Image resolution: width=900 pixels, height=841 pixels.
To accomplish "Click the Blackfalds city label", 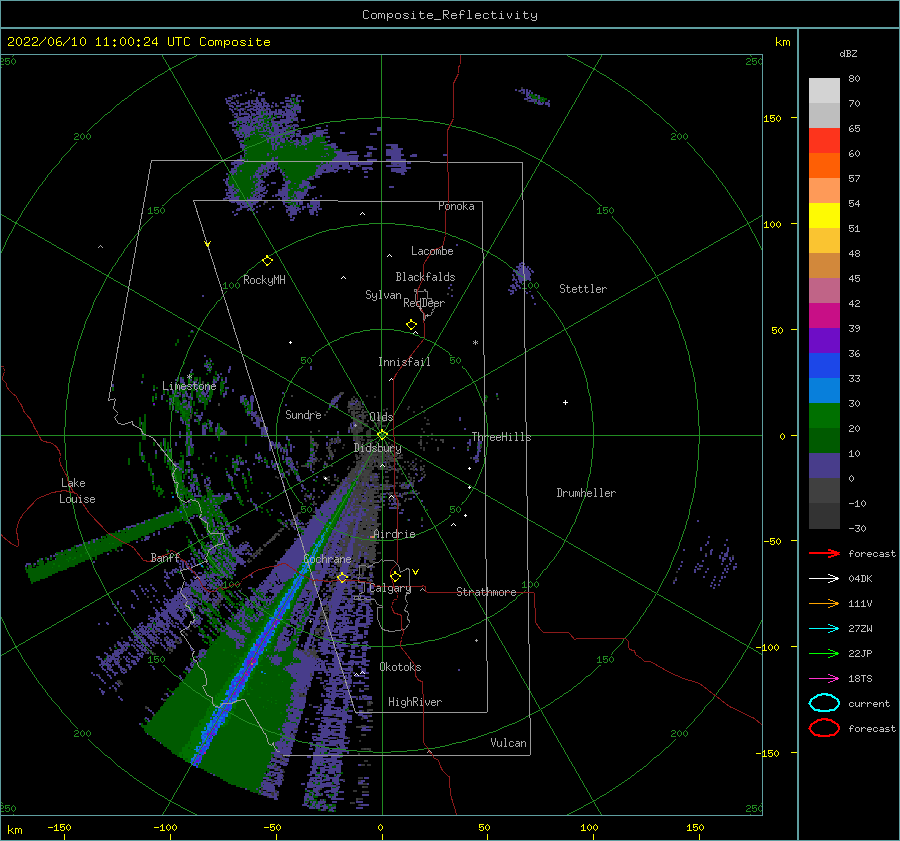I will click(x=425, y=277).
